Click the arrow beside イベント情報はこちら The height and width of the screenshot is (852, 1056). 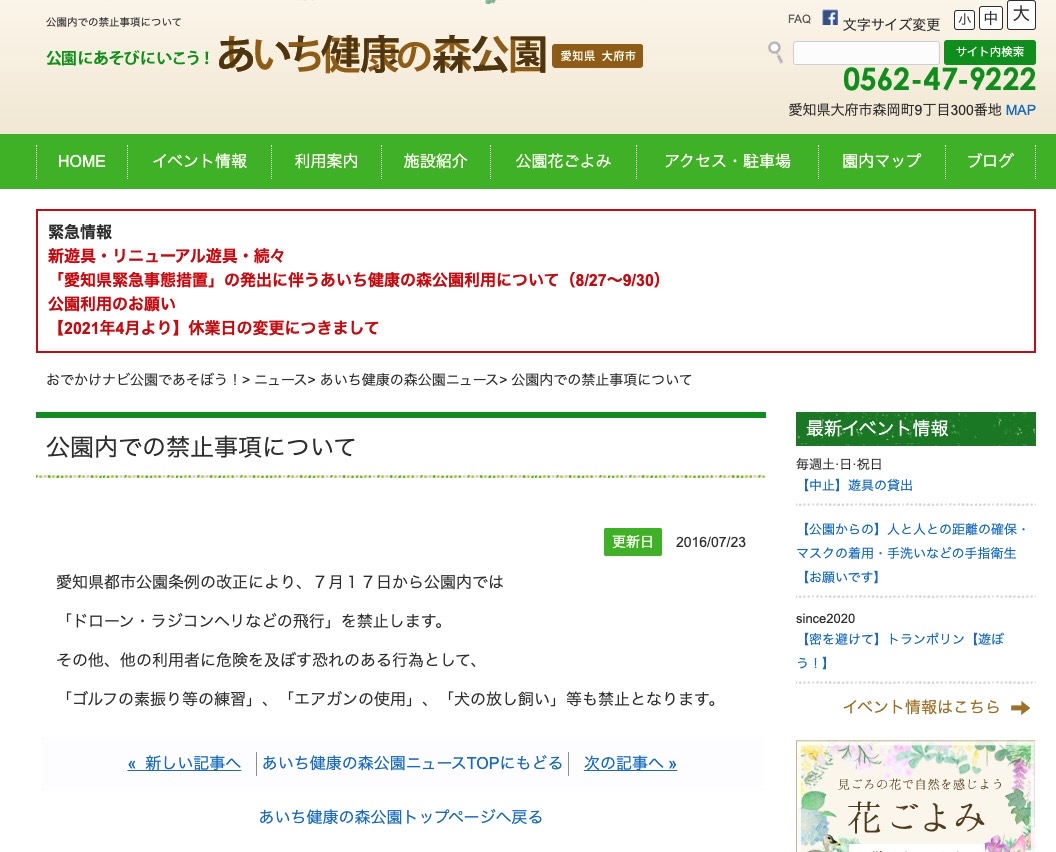click(1020, 707)
